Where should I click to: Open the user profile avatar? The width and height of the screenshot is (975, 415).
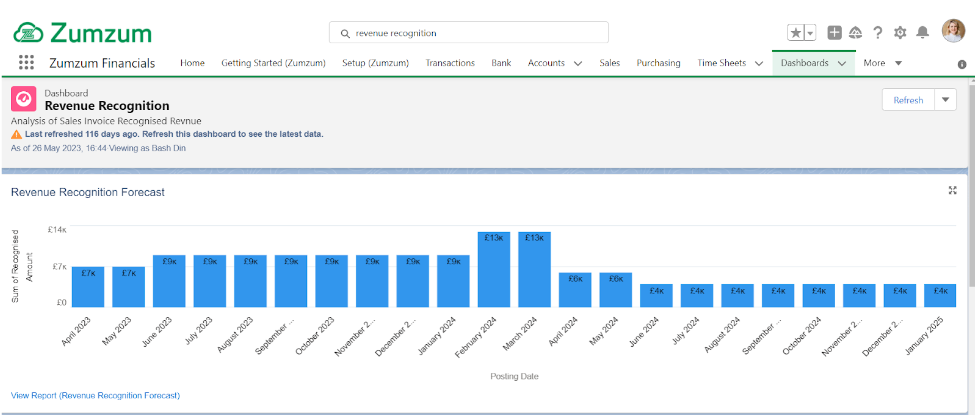[x=953, y=31]
